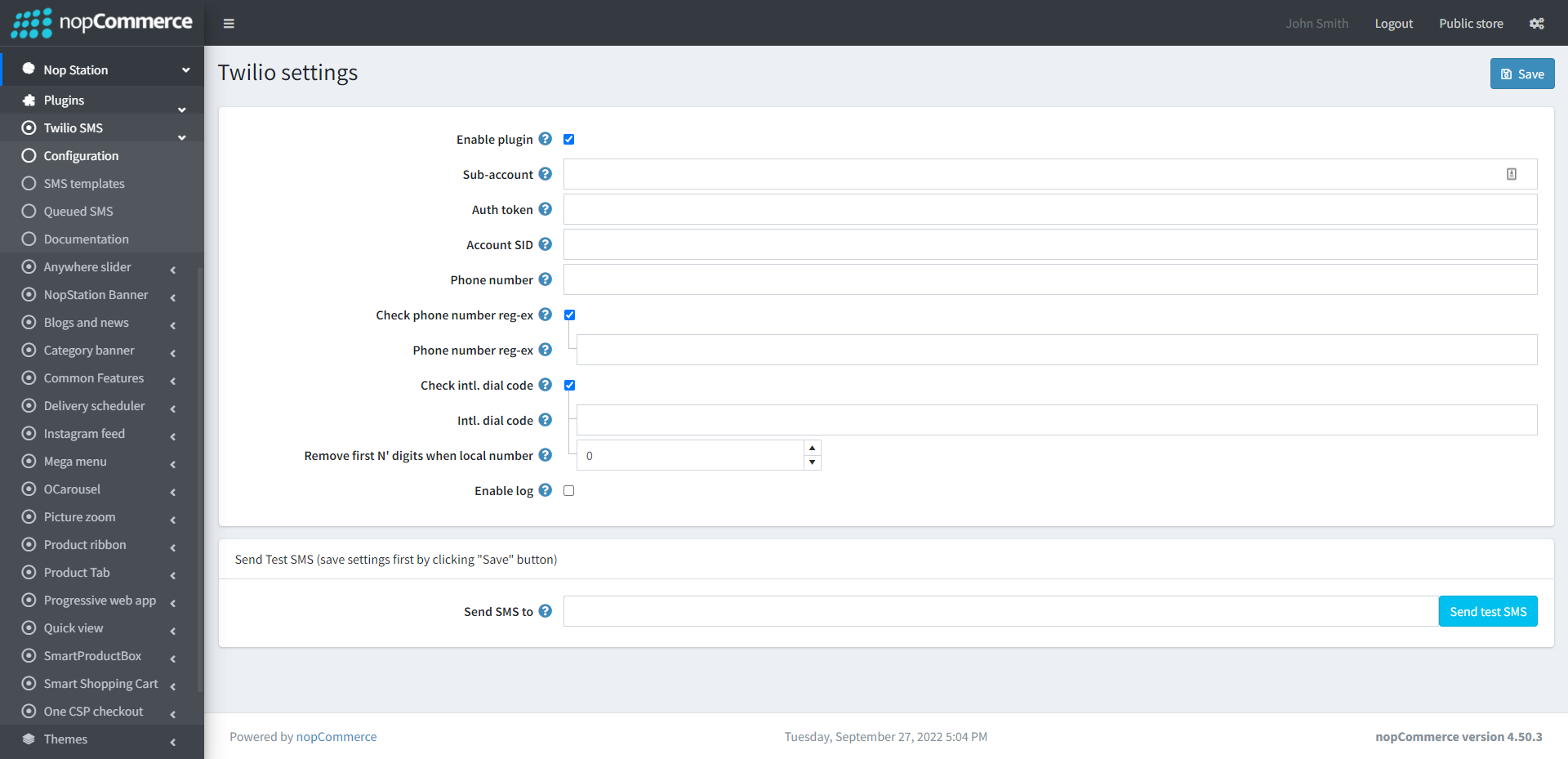
Task: Click the Nop Station icon in sidebar
Action: coord(29,69)
